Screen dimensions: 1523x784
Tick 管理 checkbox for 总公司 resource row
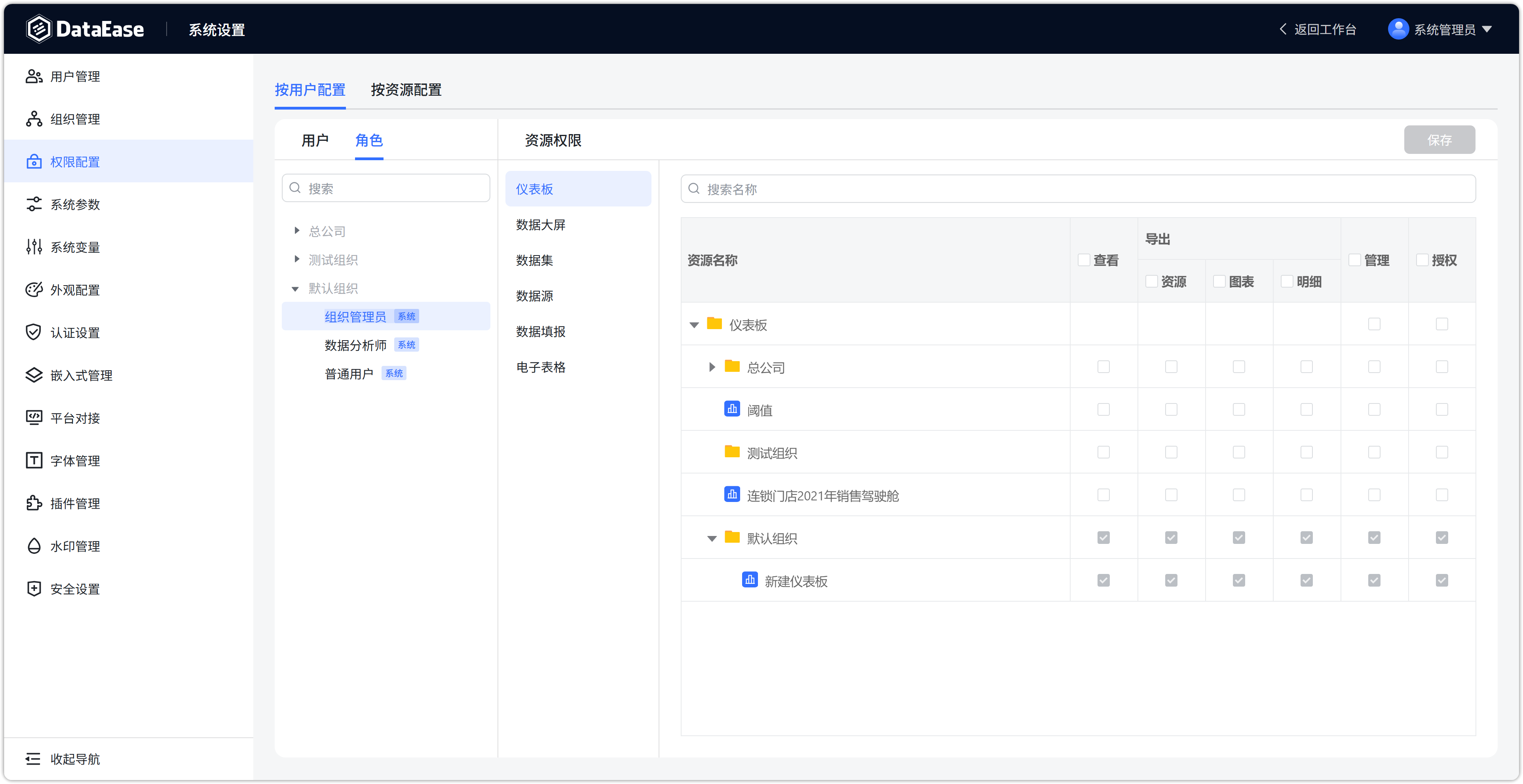click(1374, 366)
